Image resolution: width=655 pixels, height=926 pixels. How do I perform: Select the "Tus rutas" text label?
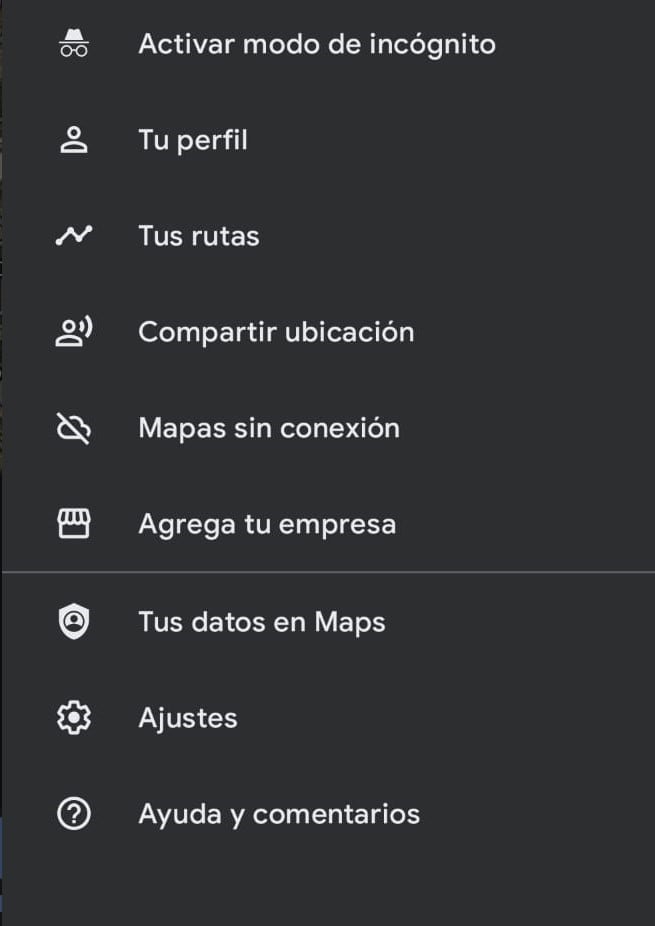[198, 236]
